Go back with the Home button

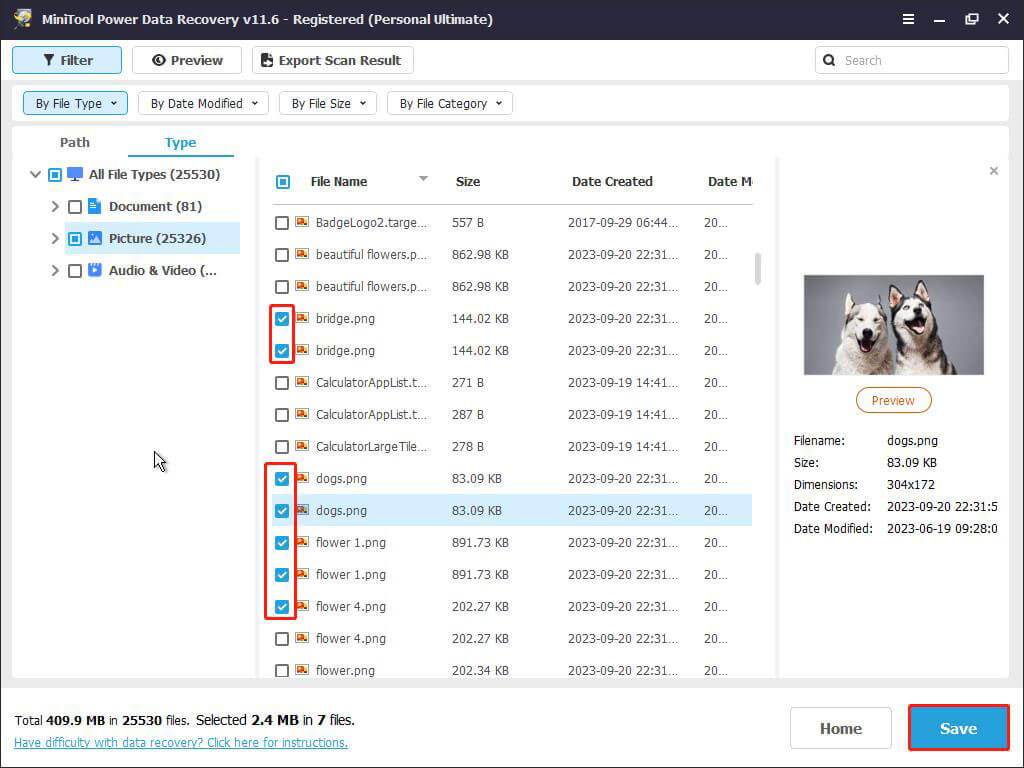tap(840, 728)
